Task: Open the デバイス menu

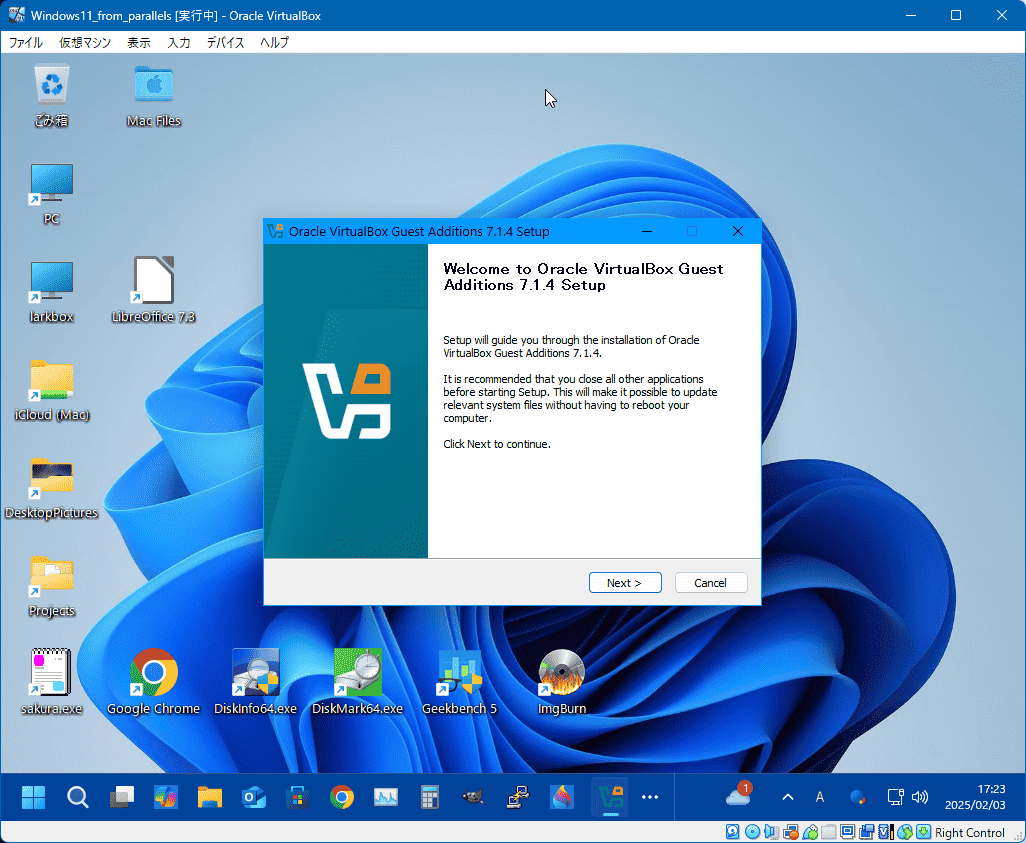Action: click(226, 43)
